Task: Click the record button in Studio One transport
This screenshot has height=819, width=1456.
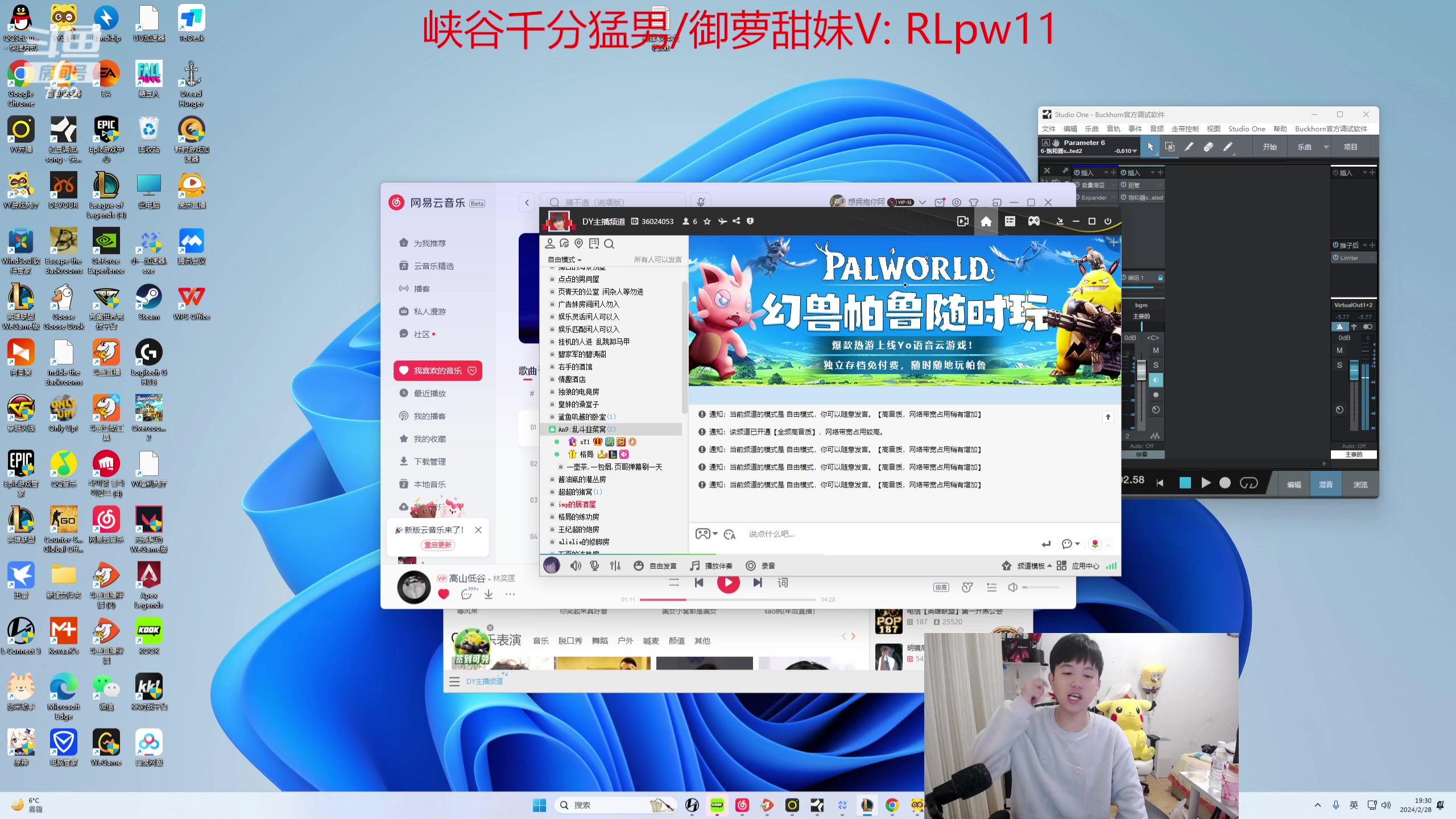Action: click(1225, 482)
